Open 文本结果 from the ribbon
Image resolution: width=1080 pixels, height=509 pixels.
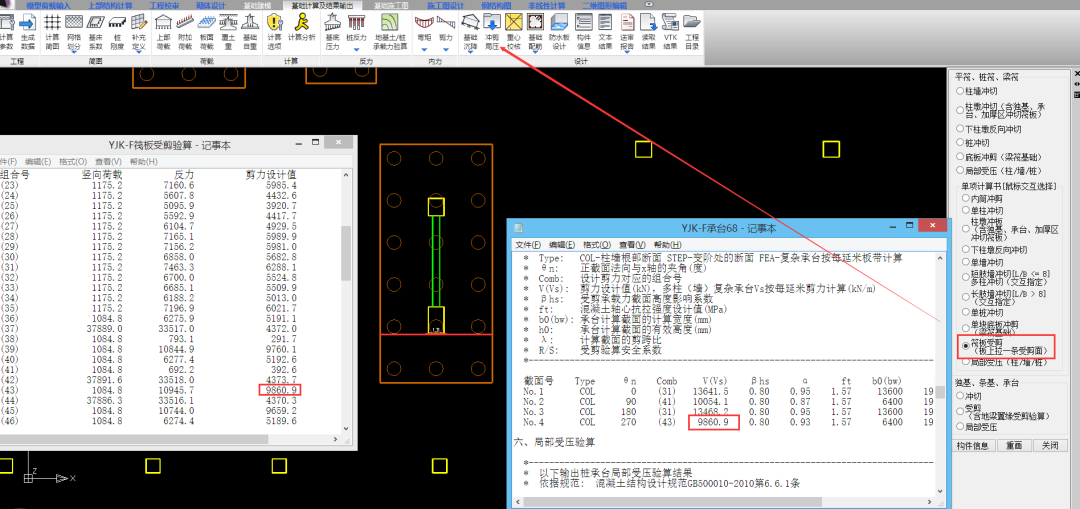[x=605, y=31]
